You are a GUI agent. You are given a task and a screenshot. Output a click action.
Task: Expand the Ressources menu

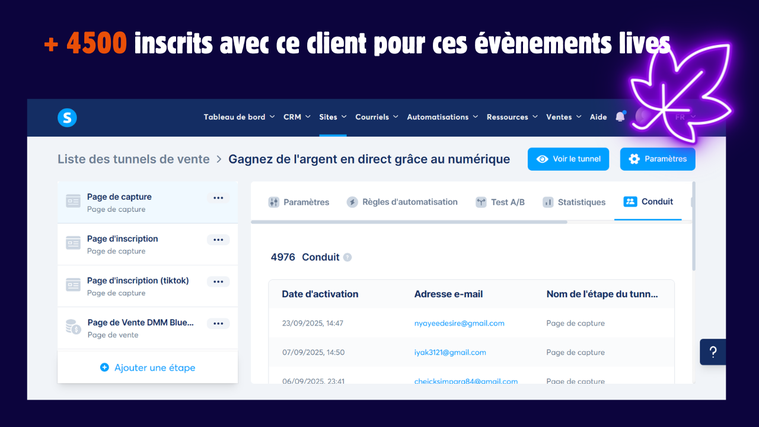click(x=512, y=117)
